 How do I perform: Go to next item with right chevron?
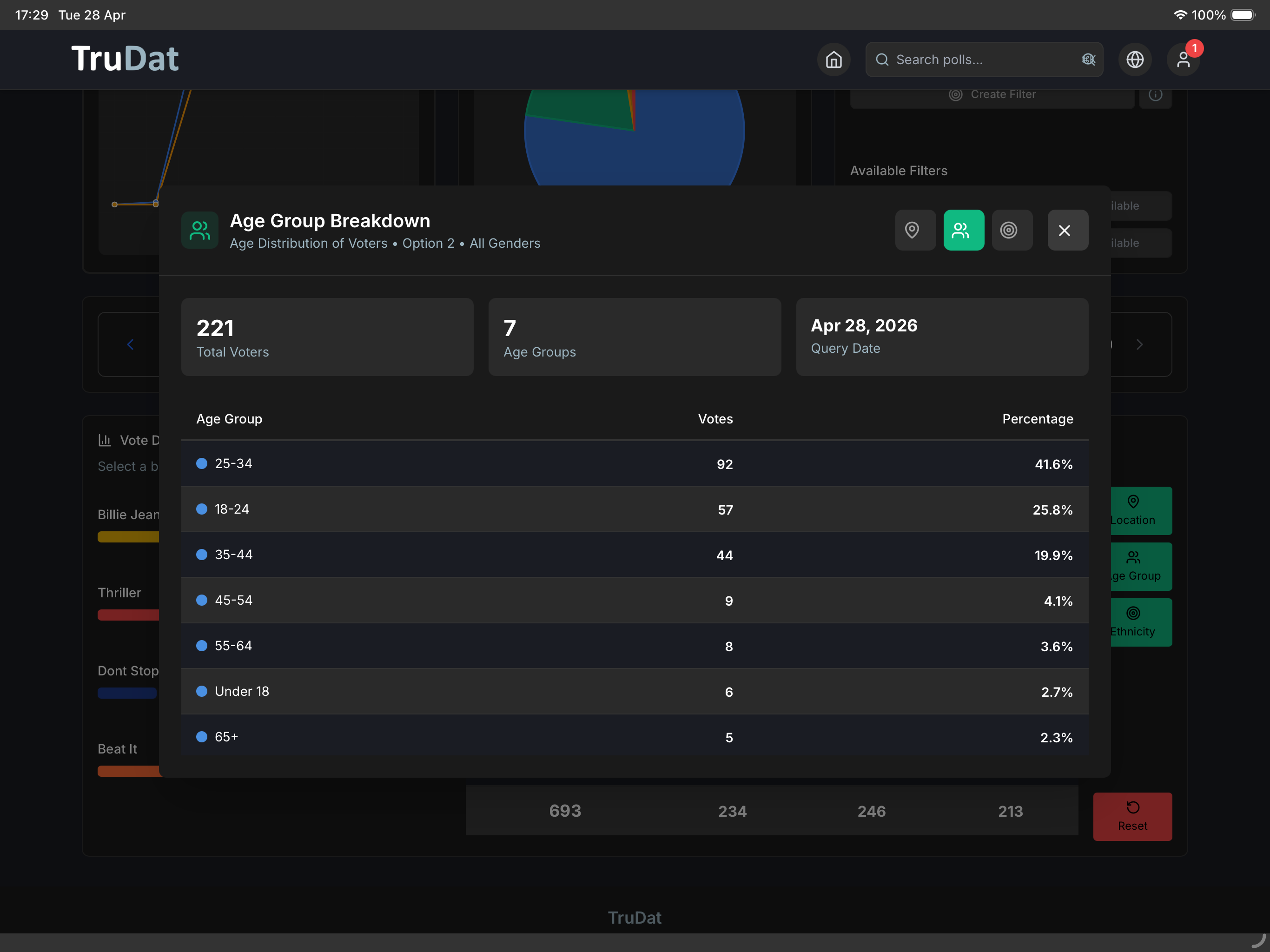tap(1140, 344)
